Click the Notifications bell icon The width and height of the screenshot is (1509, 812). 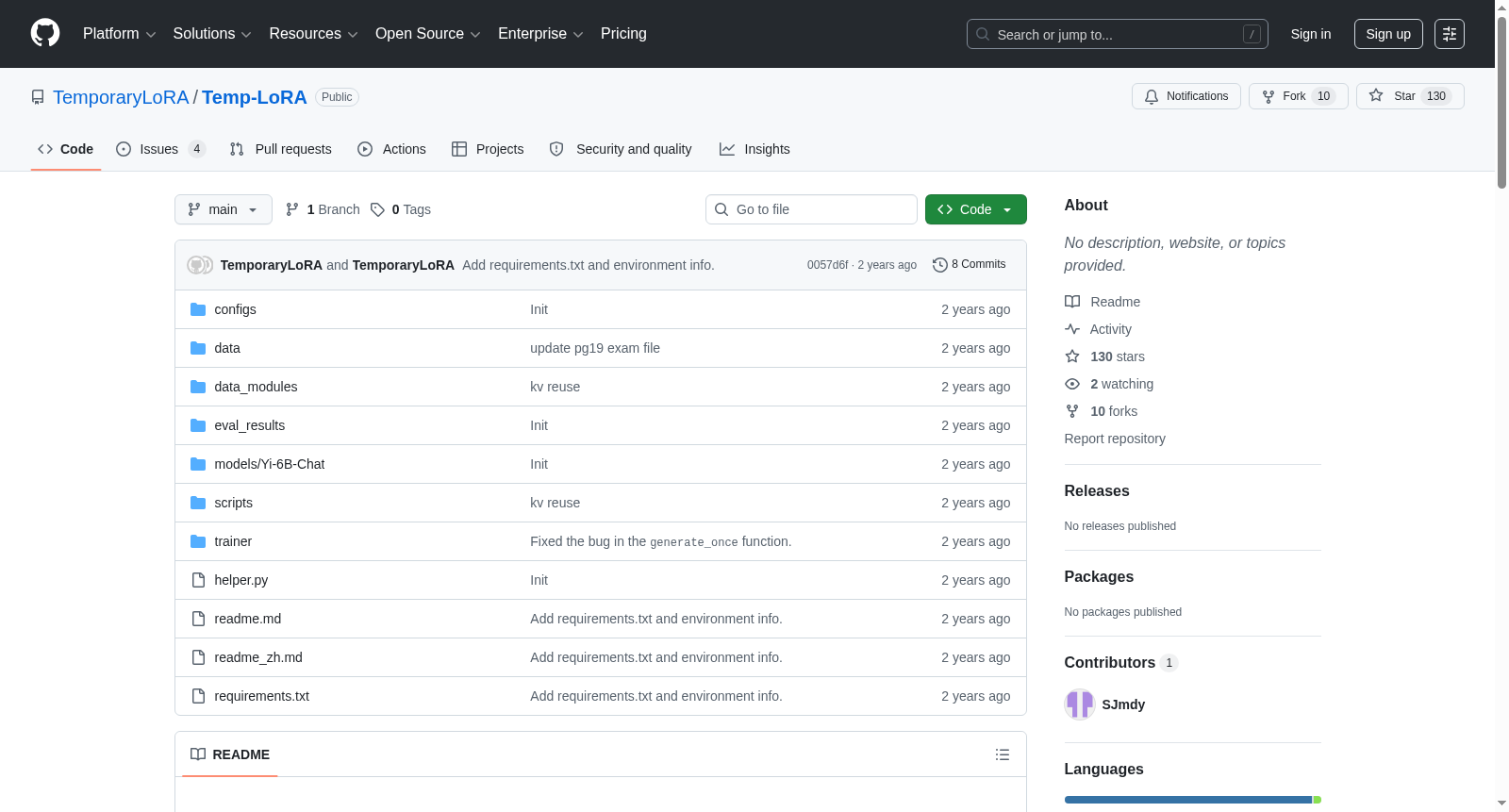pyautogui.click(x=1152, y=96)
